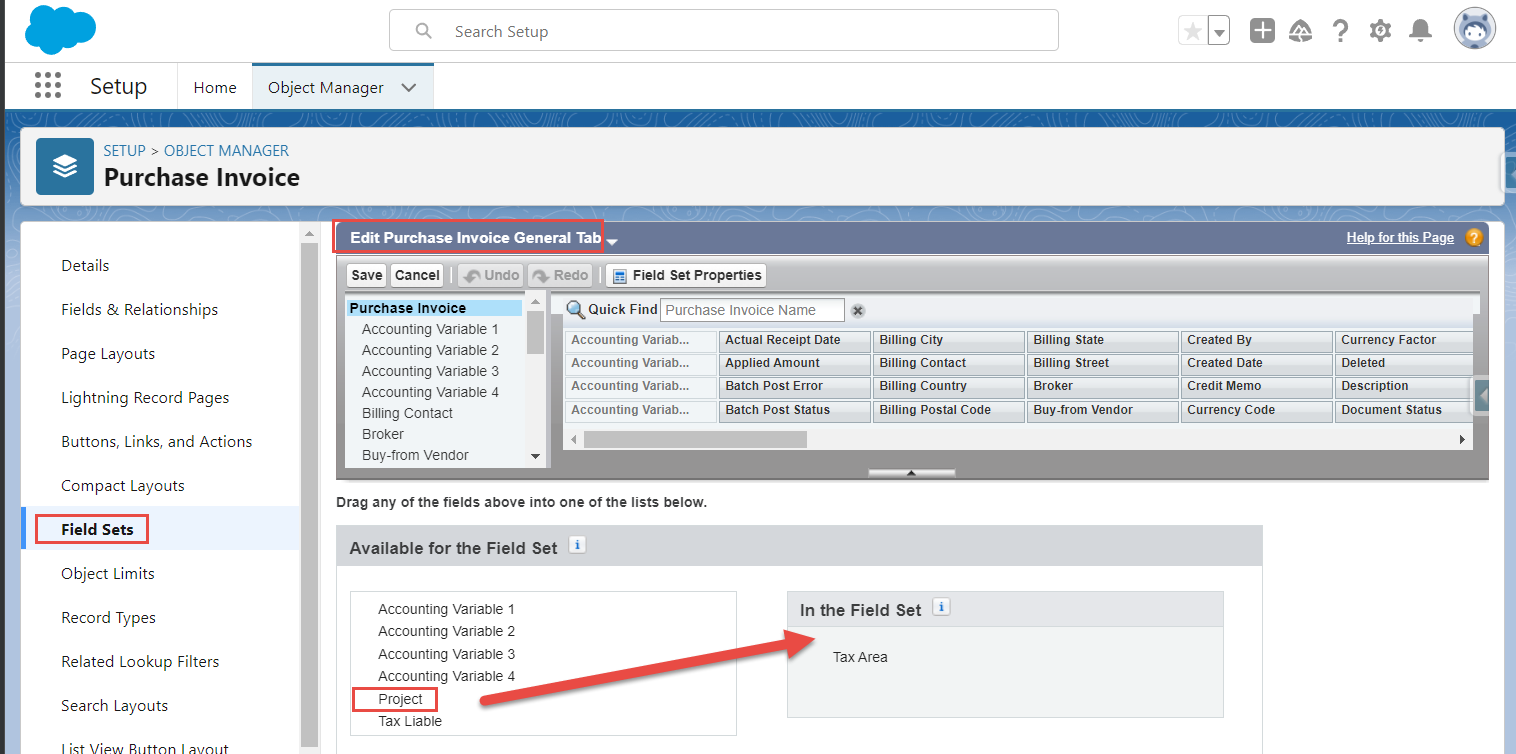Select Project in the Available list
1516x754 pixels.
400,699
